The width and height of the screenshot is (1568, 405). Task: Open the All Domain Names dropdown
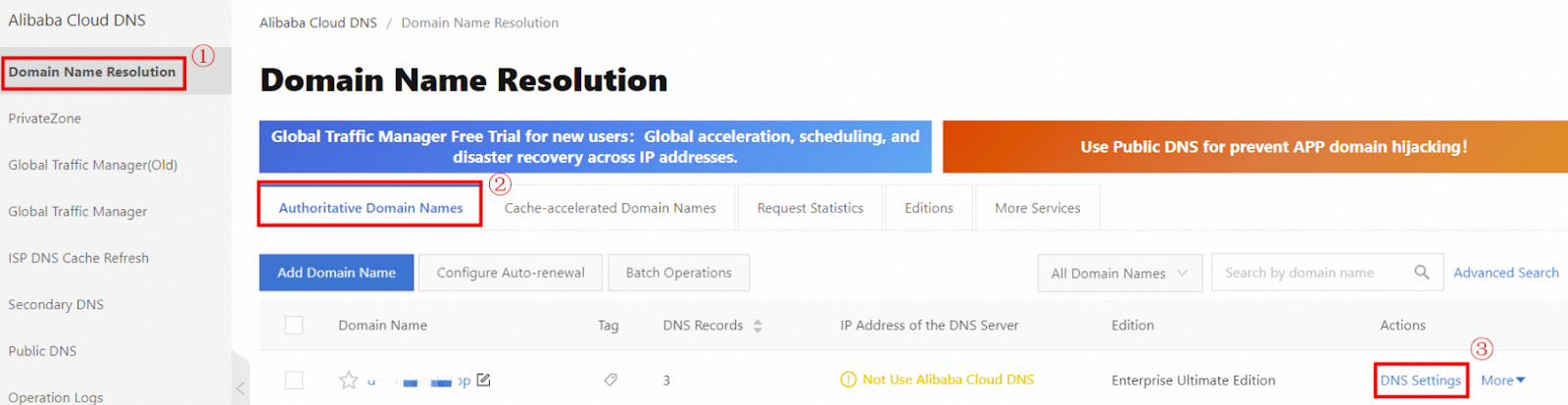[1119, 273]
